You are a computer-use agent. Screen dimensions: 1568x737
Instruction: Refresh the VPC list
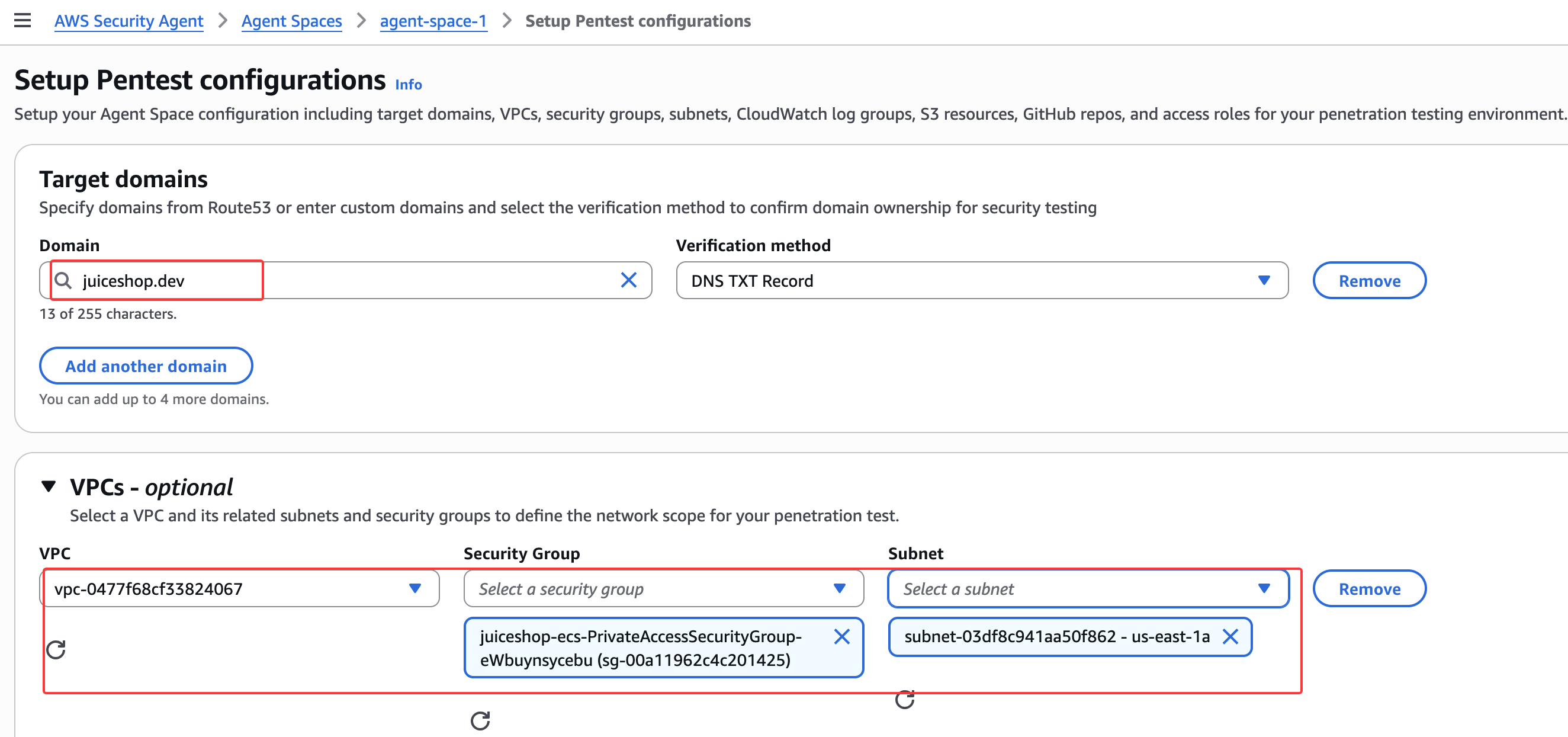pos(56,649)
